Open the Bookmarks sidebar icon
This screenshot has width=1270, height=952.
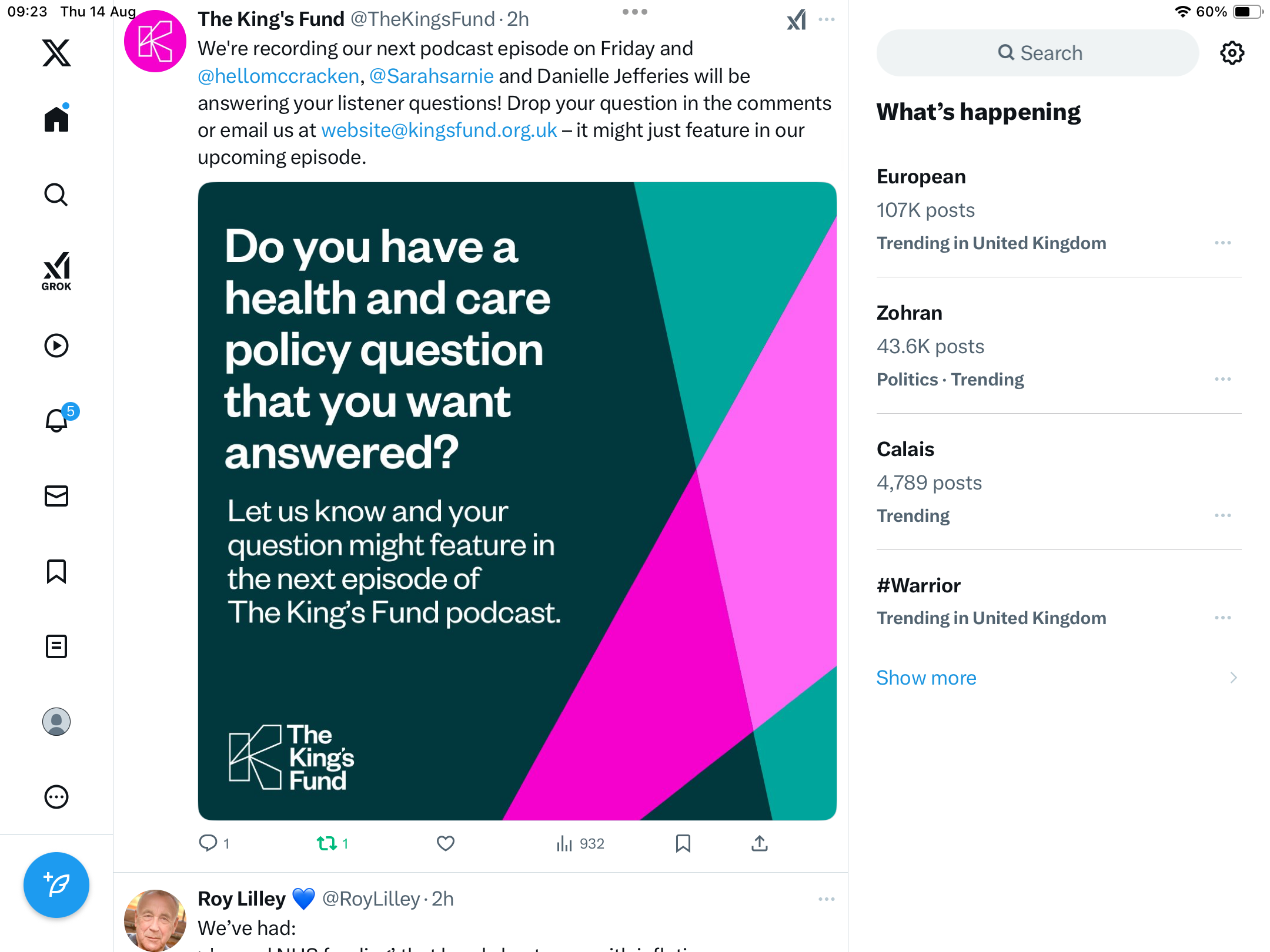[56, 571]
